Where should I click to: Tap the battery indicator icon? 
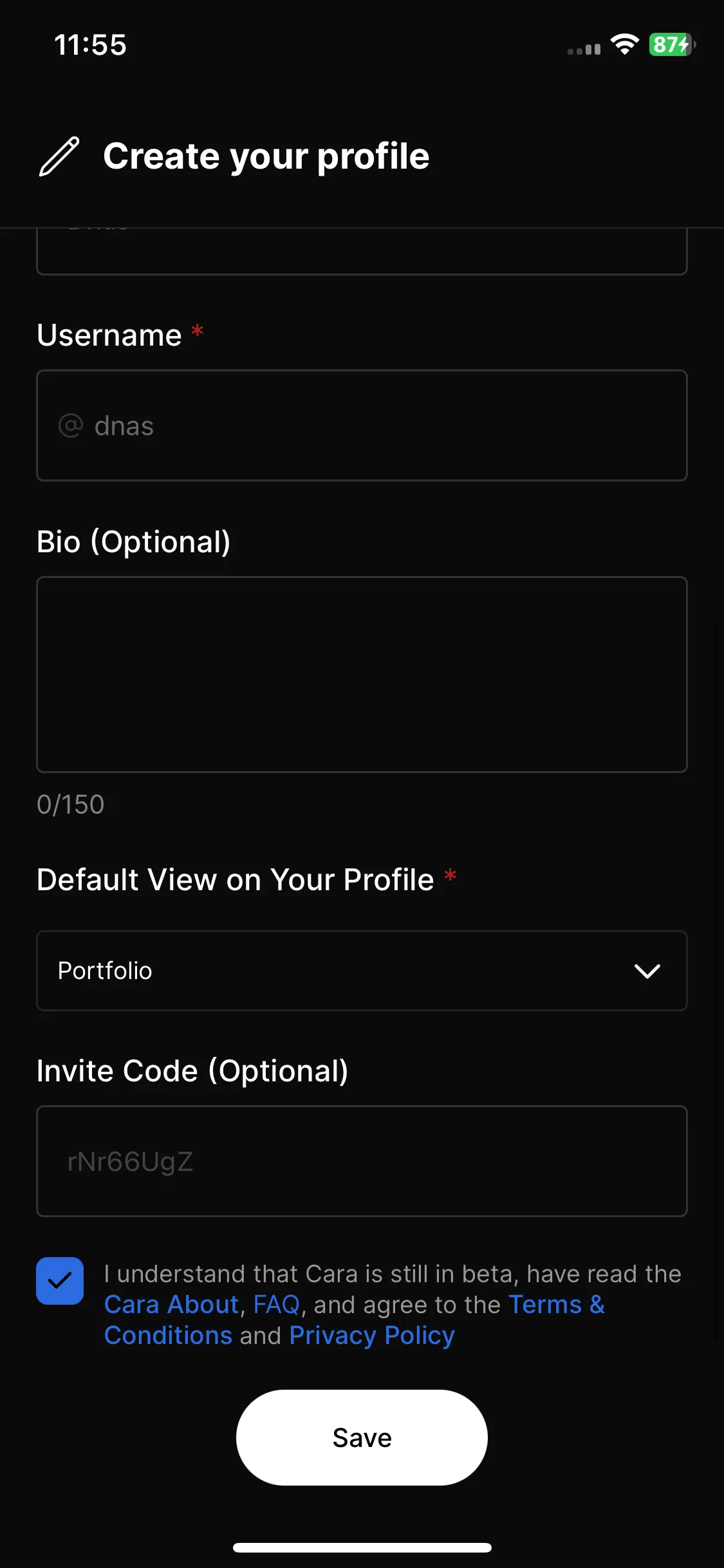[673, 44]
